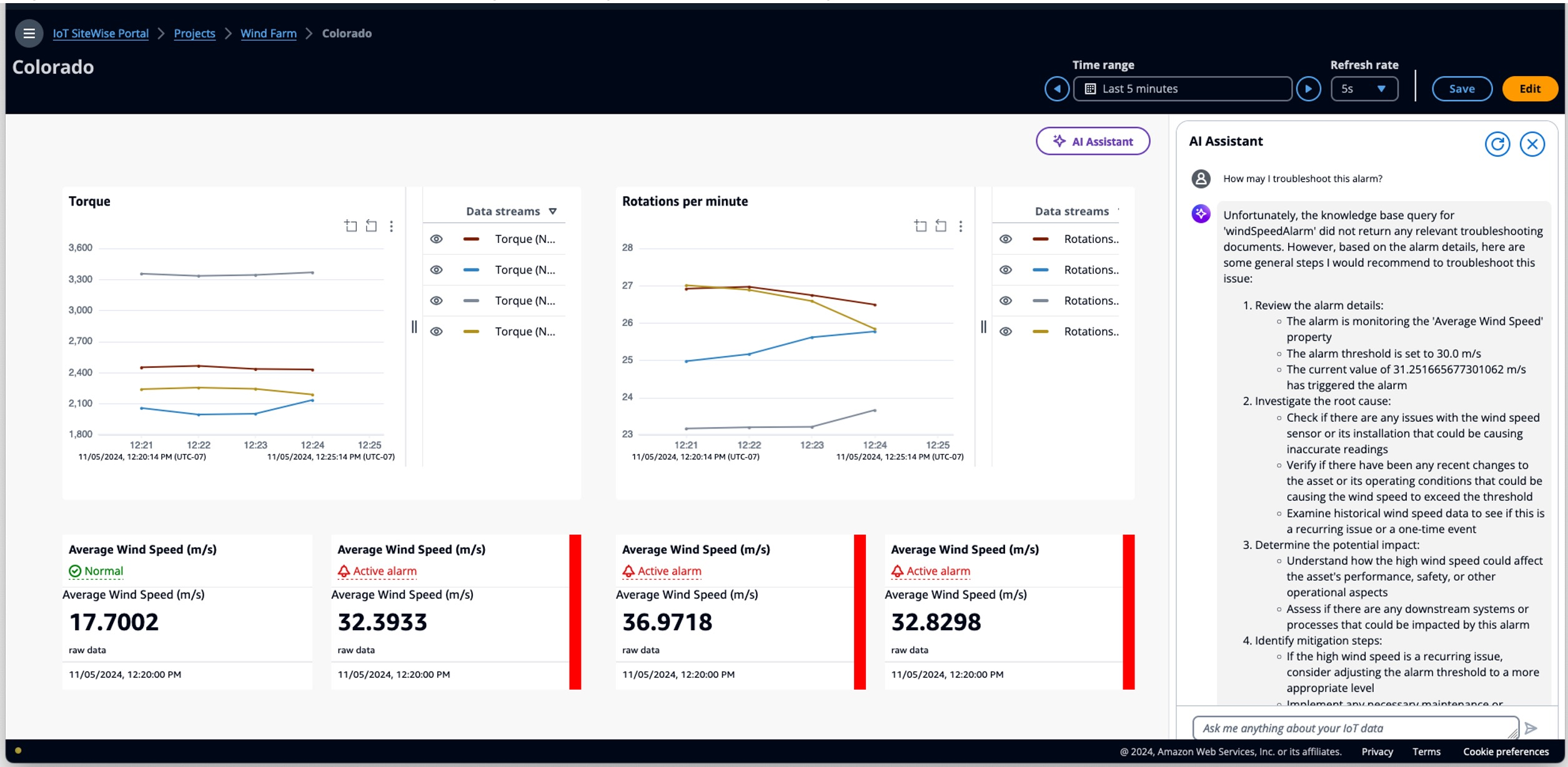Open Torque chart three-dot options menu
Screen dimensions: 1568x767
(x=392, y=226)
